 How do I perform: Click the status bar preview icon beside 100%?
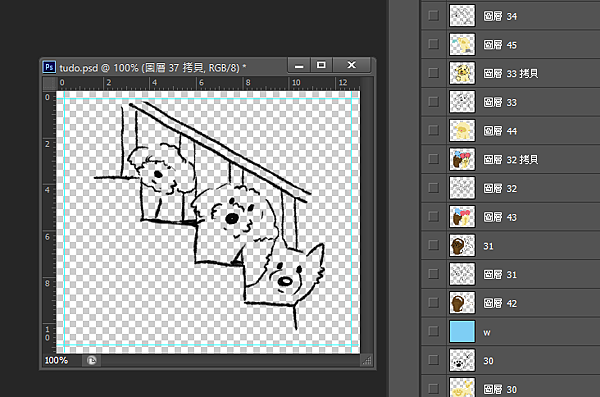[91, 360]
